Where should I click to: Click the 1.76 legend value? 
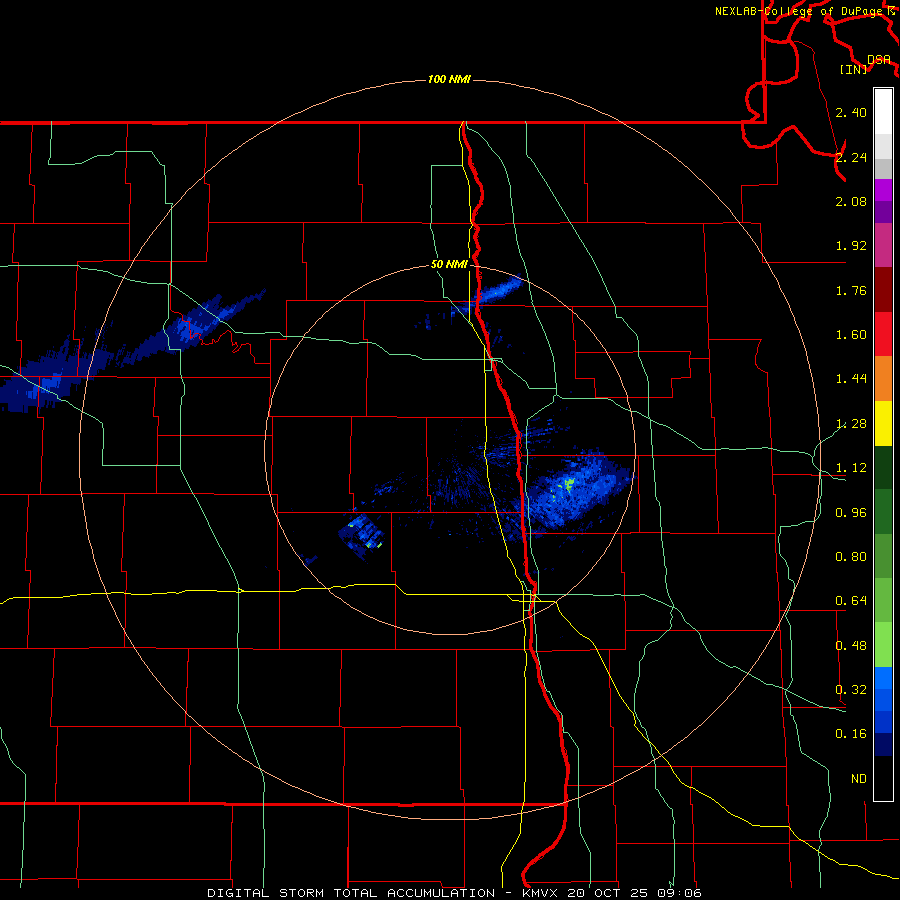851,290
